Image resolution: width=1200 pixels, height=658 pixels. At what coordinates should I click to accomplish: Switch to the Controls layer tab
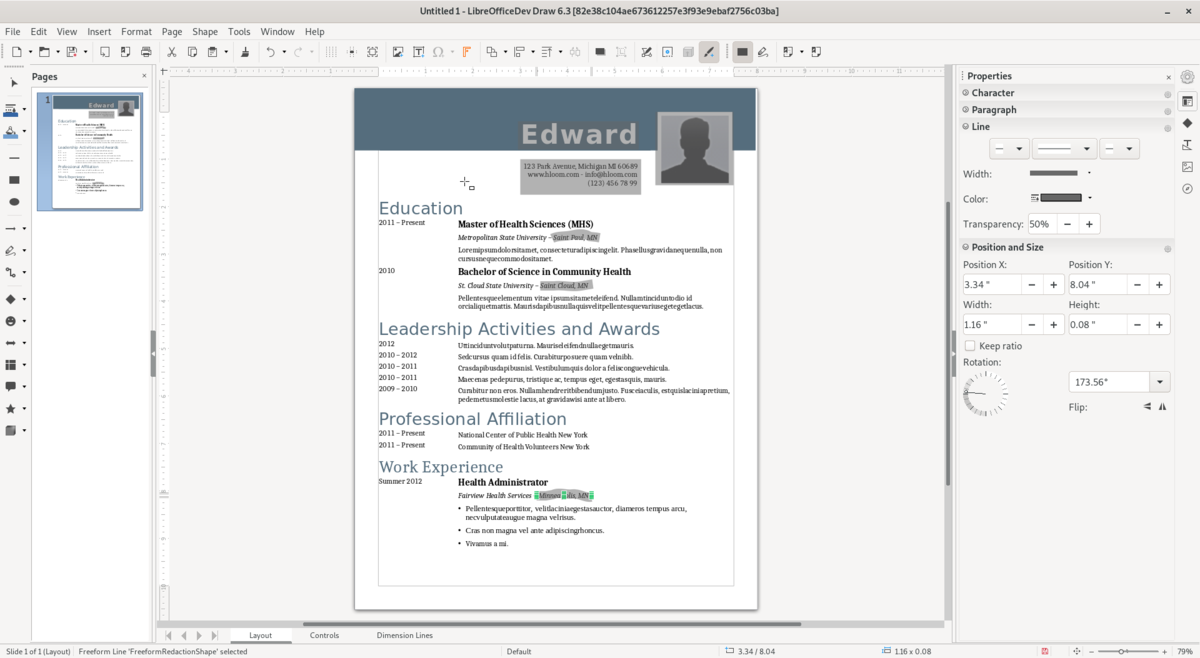coord(324,635)
